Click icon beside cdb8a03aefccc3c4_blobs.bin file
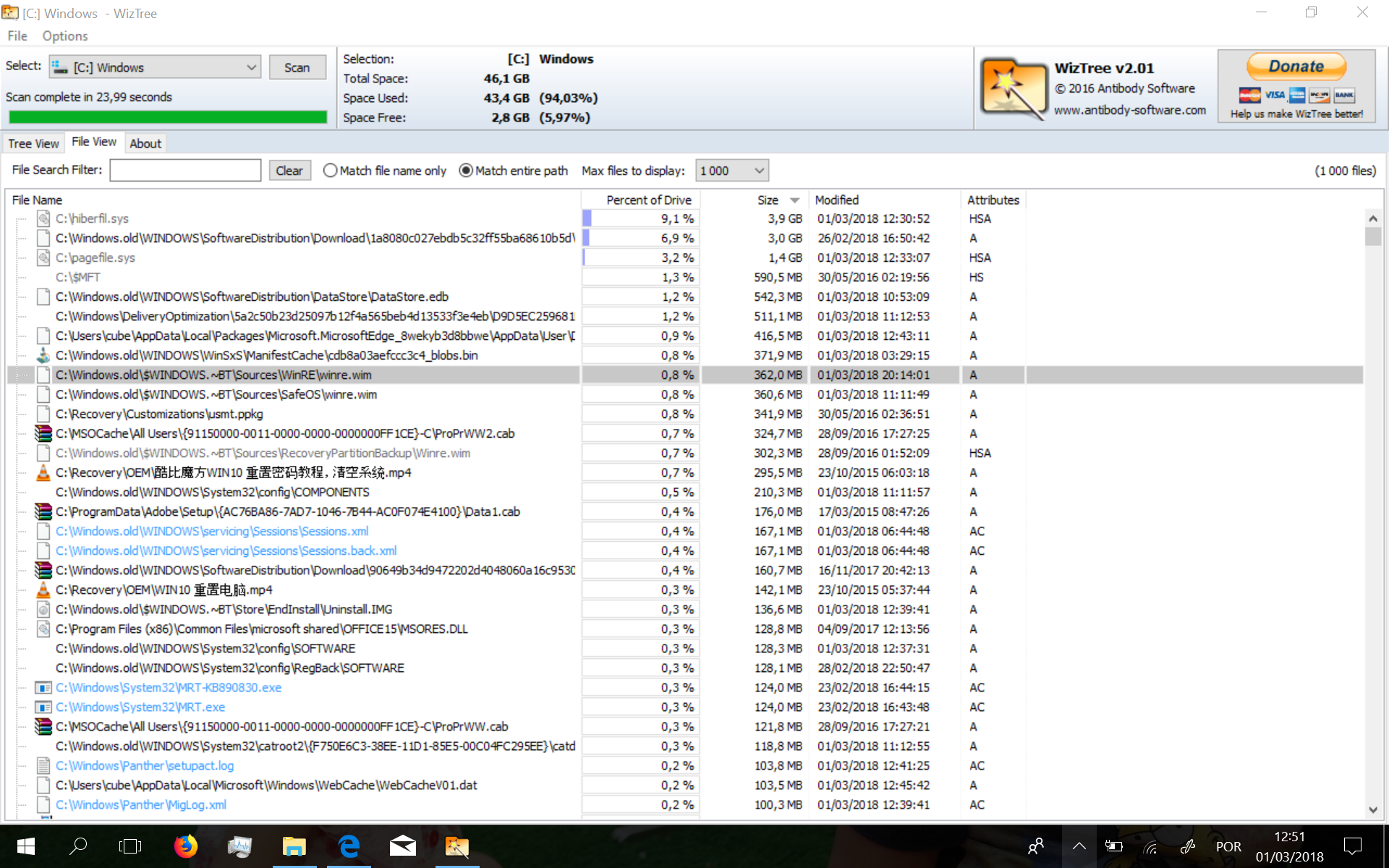The height and width of the screenshot is (868, 1389). click(43, 355)
